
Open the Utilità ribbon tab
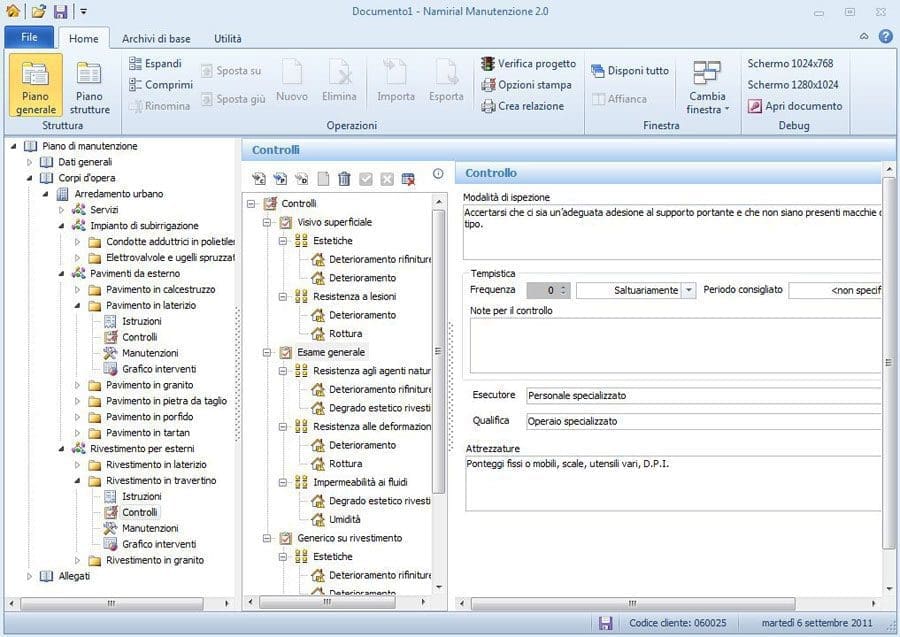[227, 37]
